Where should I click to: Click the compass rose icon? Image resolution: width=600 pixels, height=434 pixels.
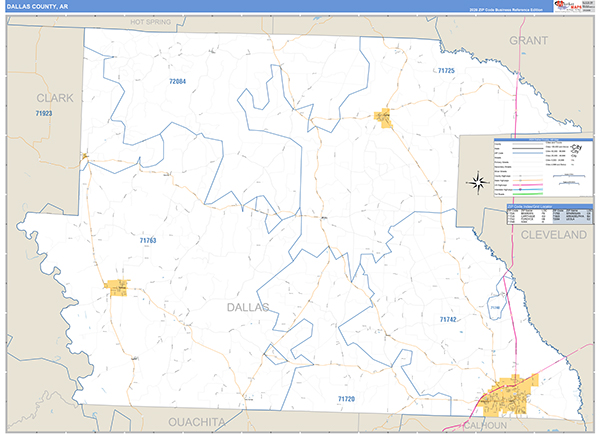477,183
